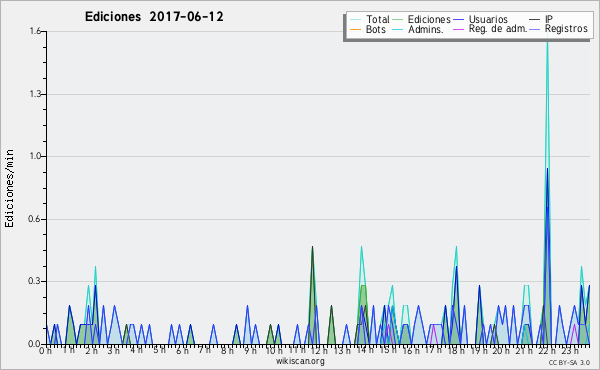Screen dimensions: 600x370
Task: Click the 'CC BY-SA 3.0' license text
Action: [x=569, y=362]
